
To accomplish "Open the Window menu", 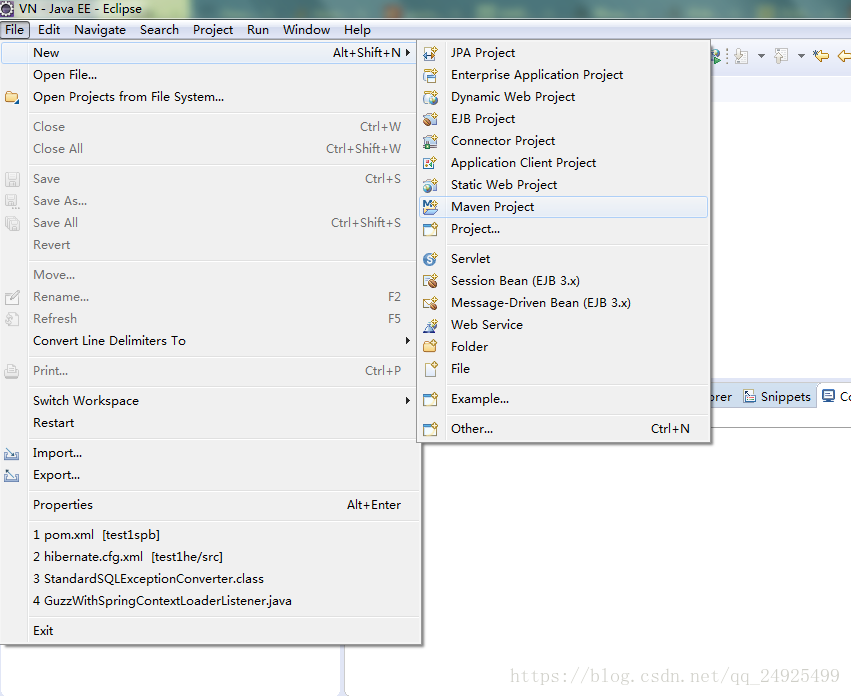I will tap(306, 30).
